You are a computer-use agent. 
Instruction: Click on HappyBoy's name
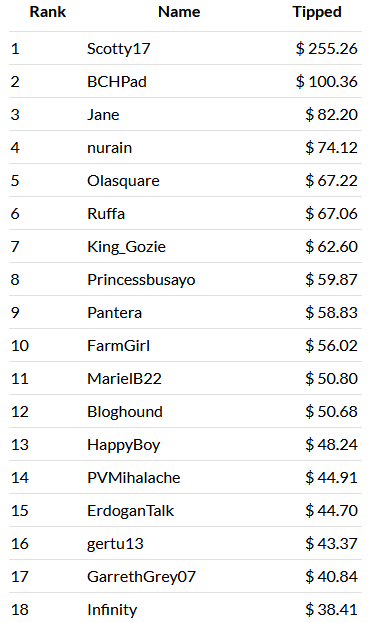[124, 445]
